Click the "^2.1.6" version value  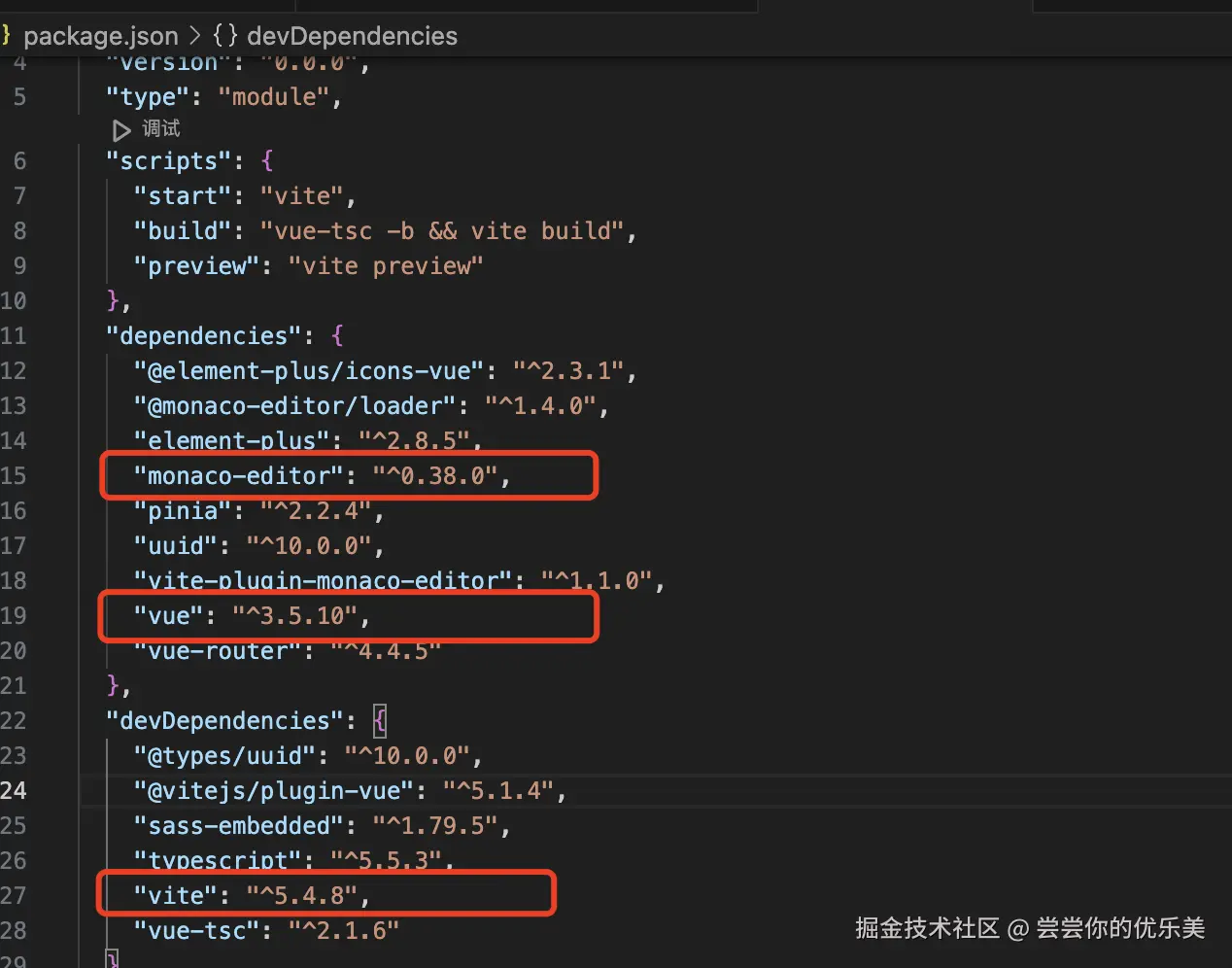point(344,931)
